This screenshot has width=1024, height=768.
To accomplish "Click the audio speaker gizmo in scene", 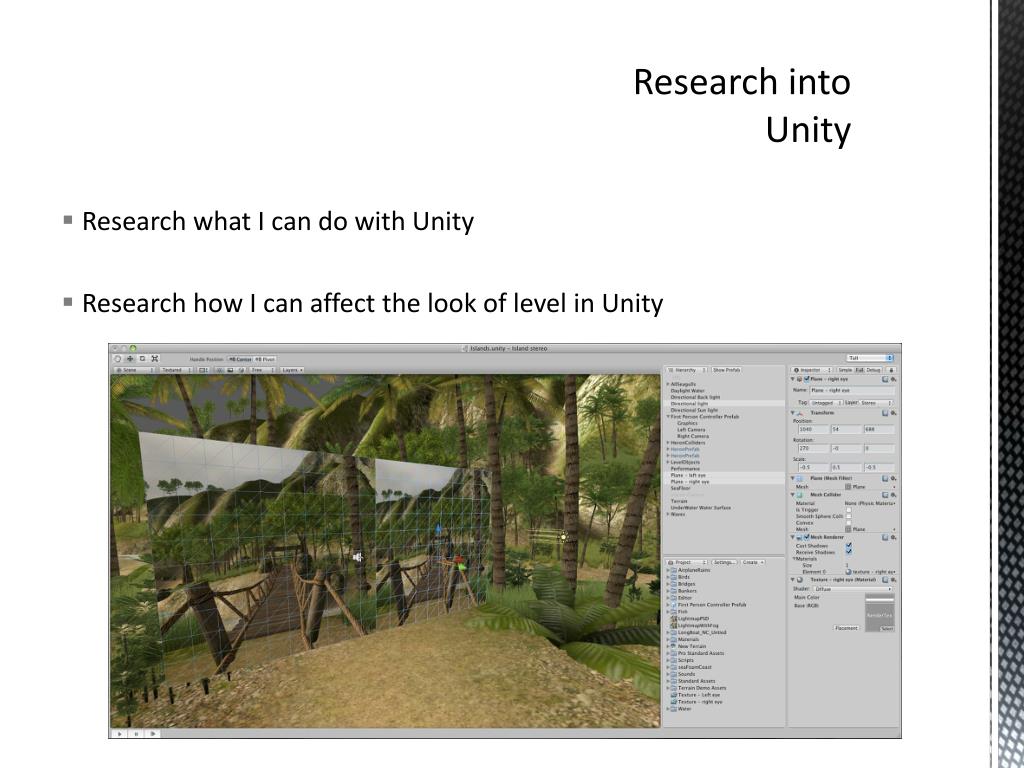I will [x=358, y=557].
